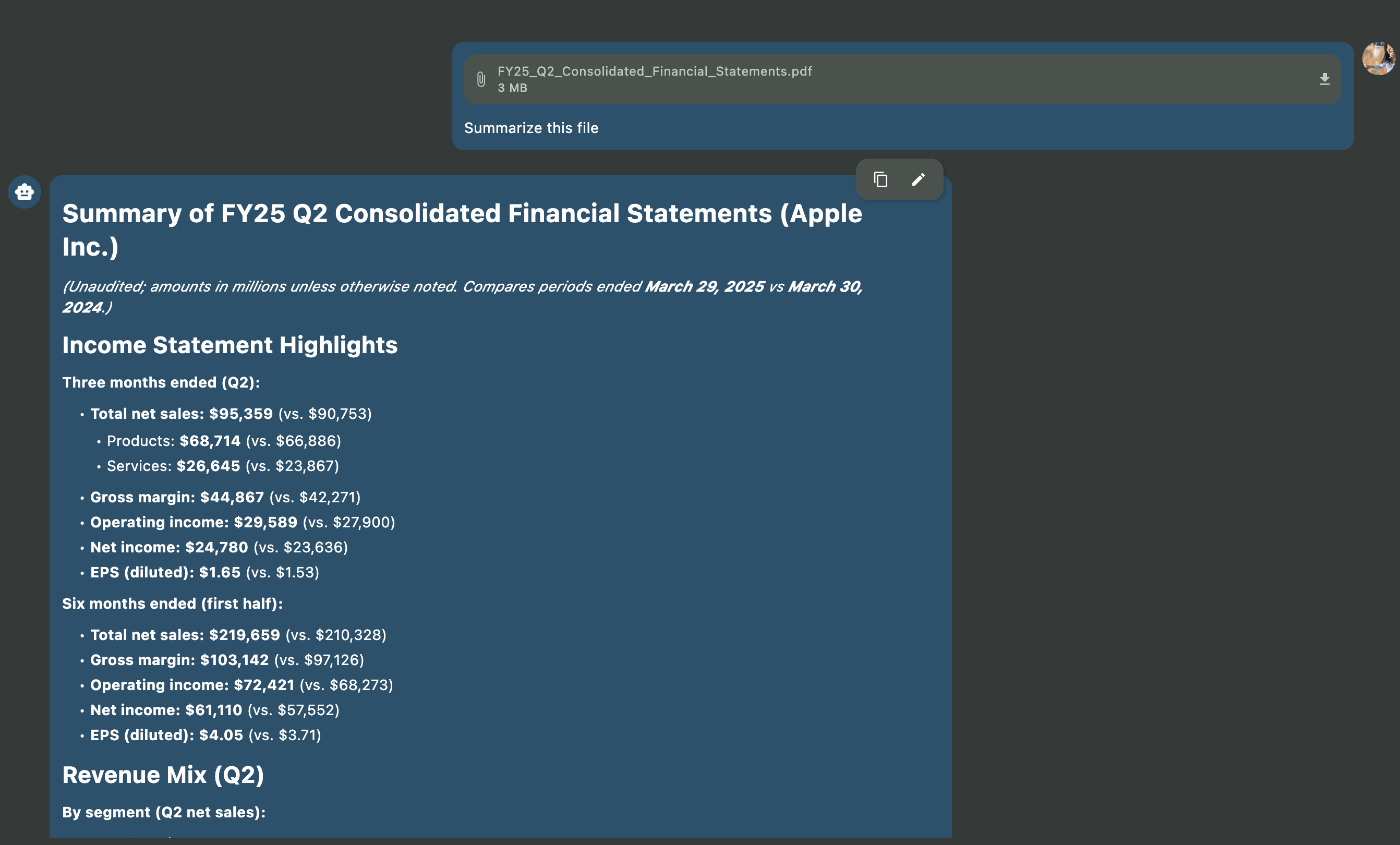
Task: Click the "Summarize this file" user message
Action: point(531,128)
